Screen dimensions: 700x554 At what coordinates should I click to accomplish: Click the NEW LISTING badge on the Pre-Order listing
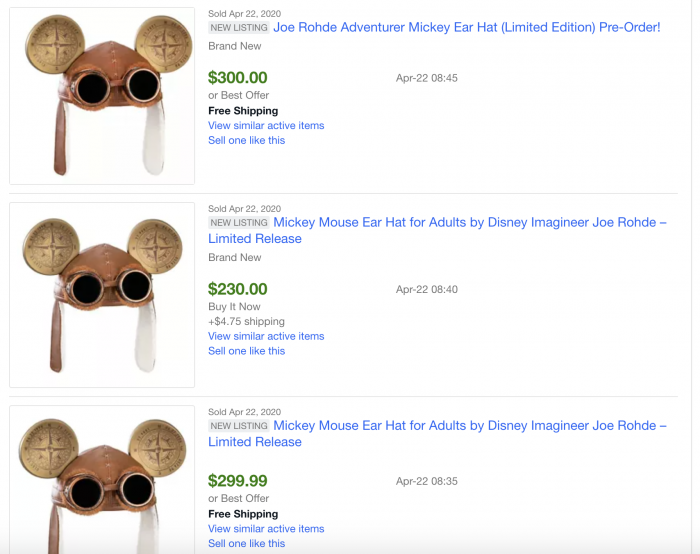(x=239, y=28)
